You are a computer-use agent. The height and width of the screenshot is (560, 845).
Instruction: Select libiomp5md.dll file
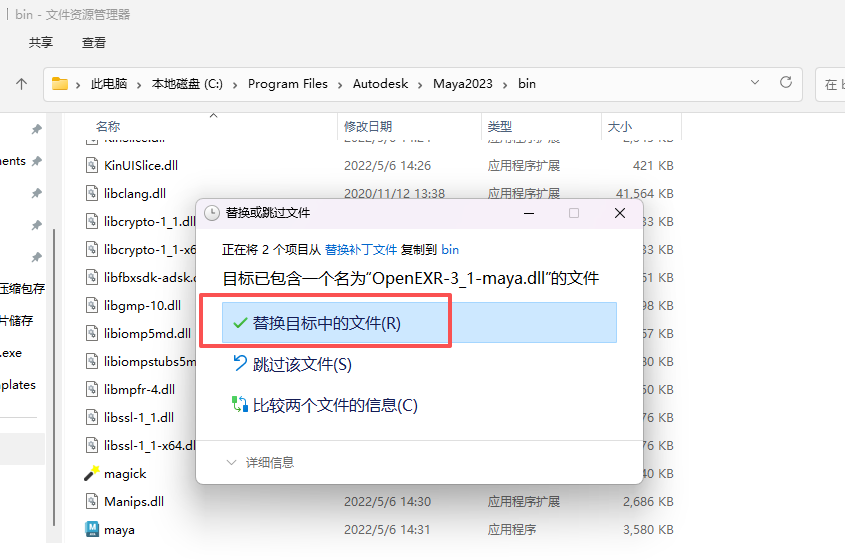tap(147, 334)
